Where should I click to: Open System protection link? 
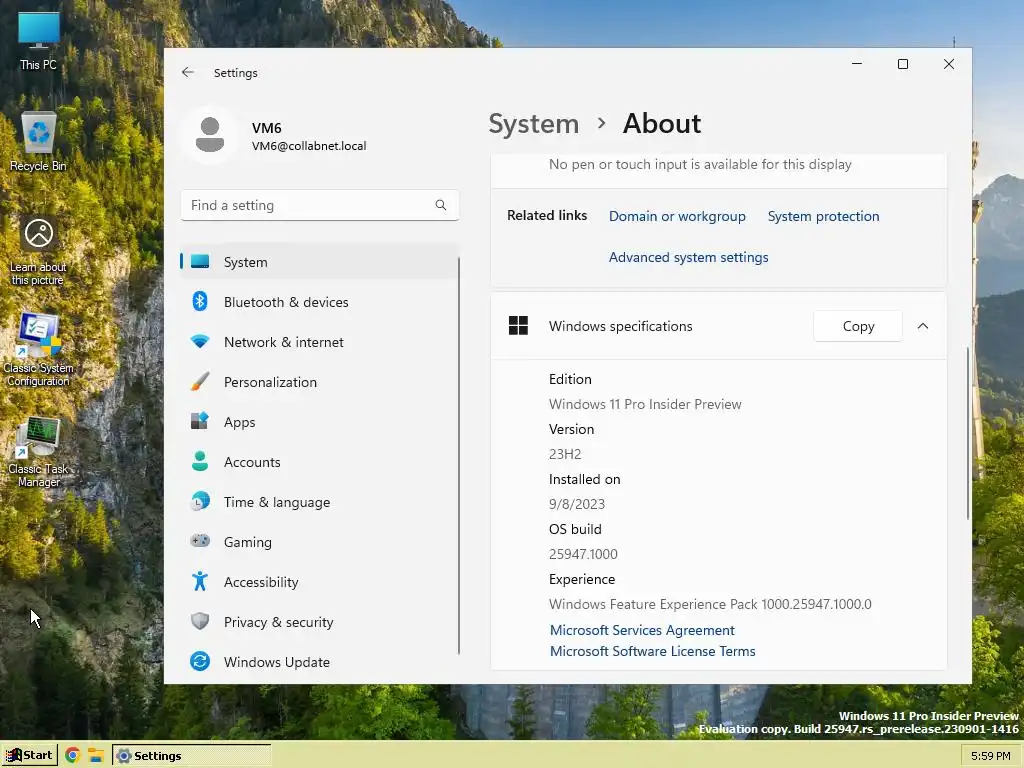824,216
